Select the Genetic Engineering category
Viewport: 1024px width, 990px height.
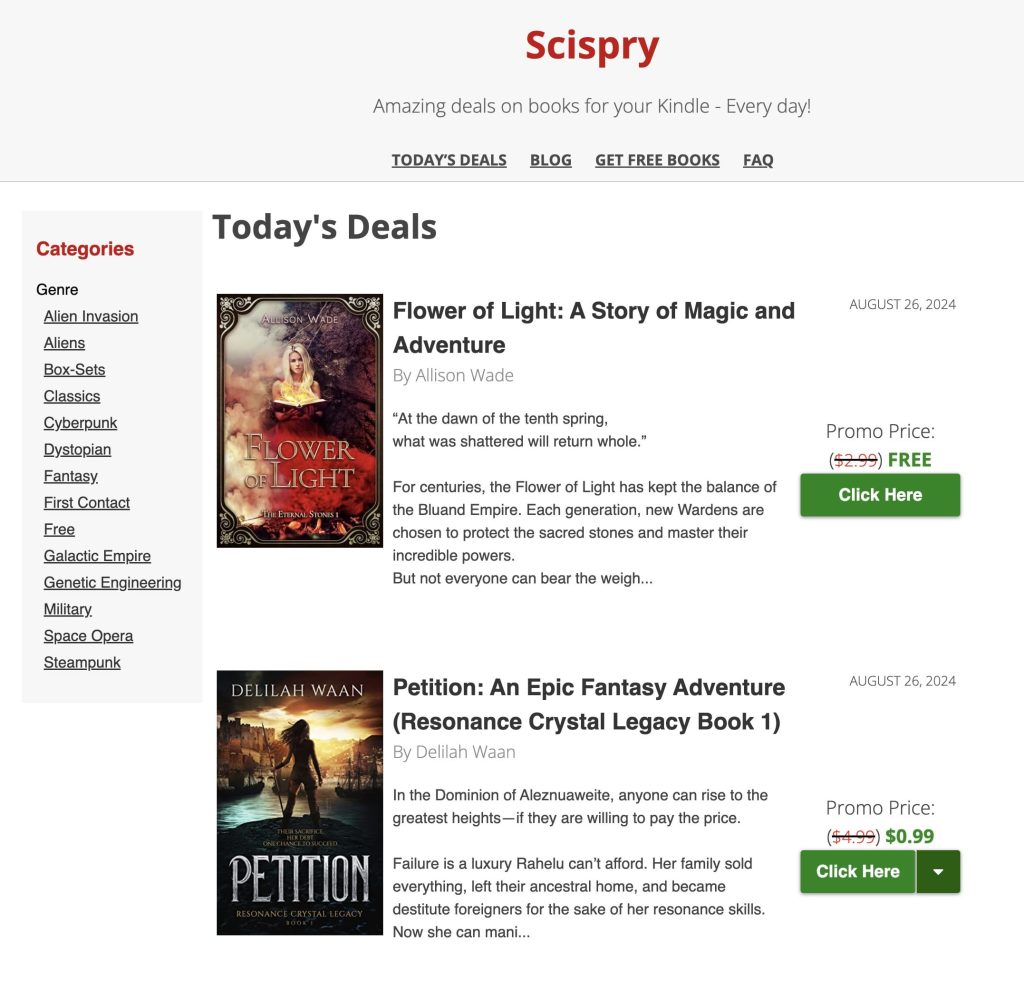click(112, 582)
